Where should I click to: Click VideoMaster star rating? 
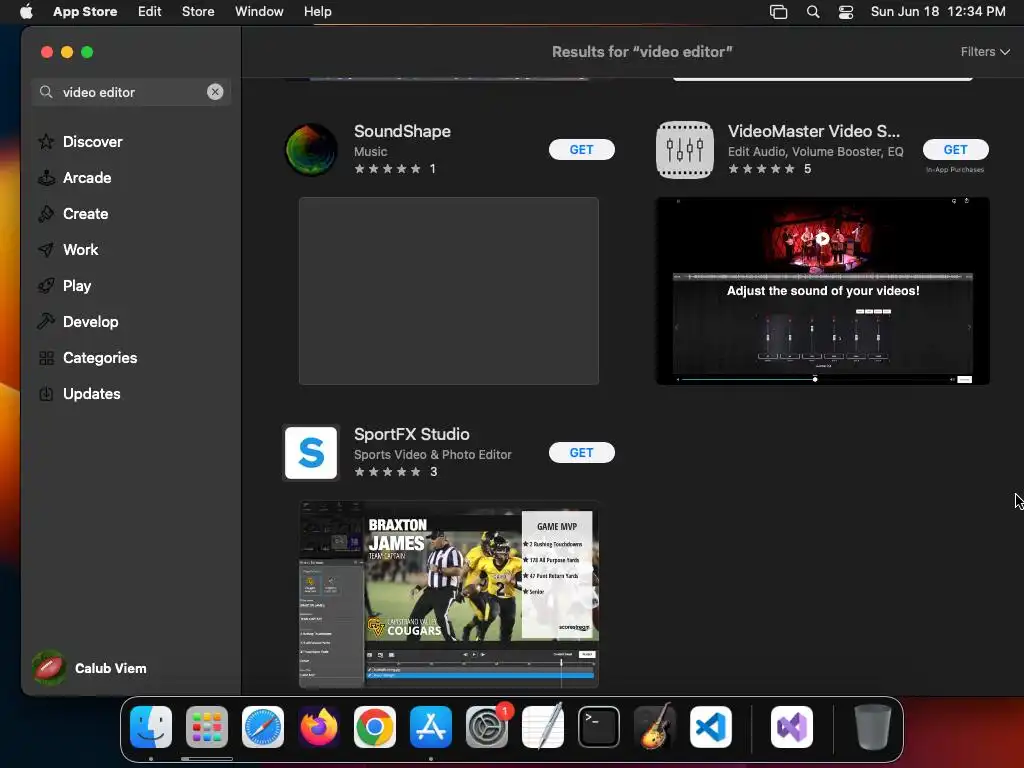(x=761, y=169)
